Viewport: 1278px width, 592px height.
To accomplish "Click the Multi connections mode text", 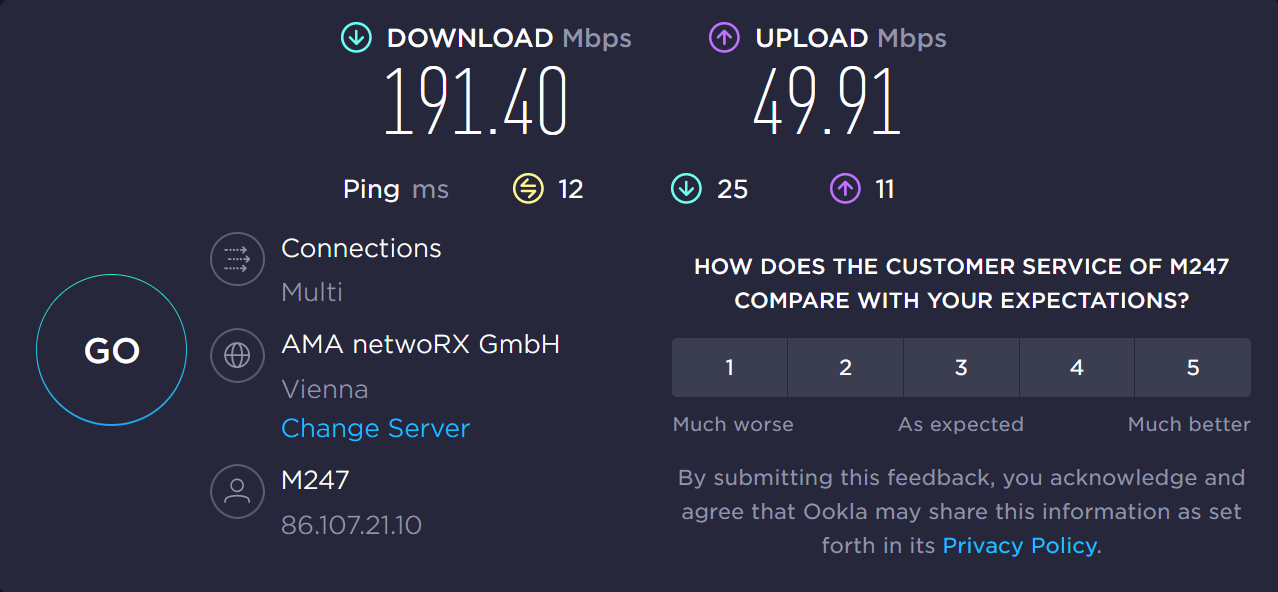I will coord(312,292).
